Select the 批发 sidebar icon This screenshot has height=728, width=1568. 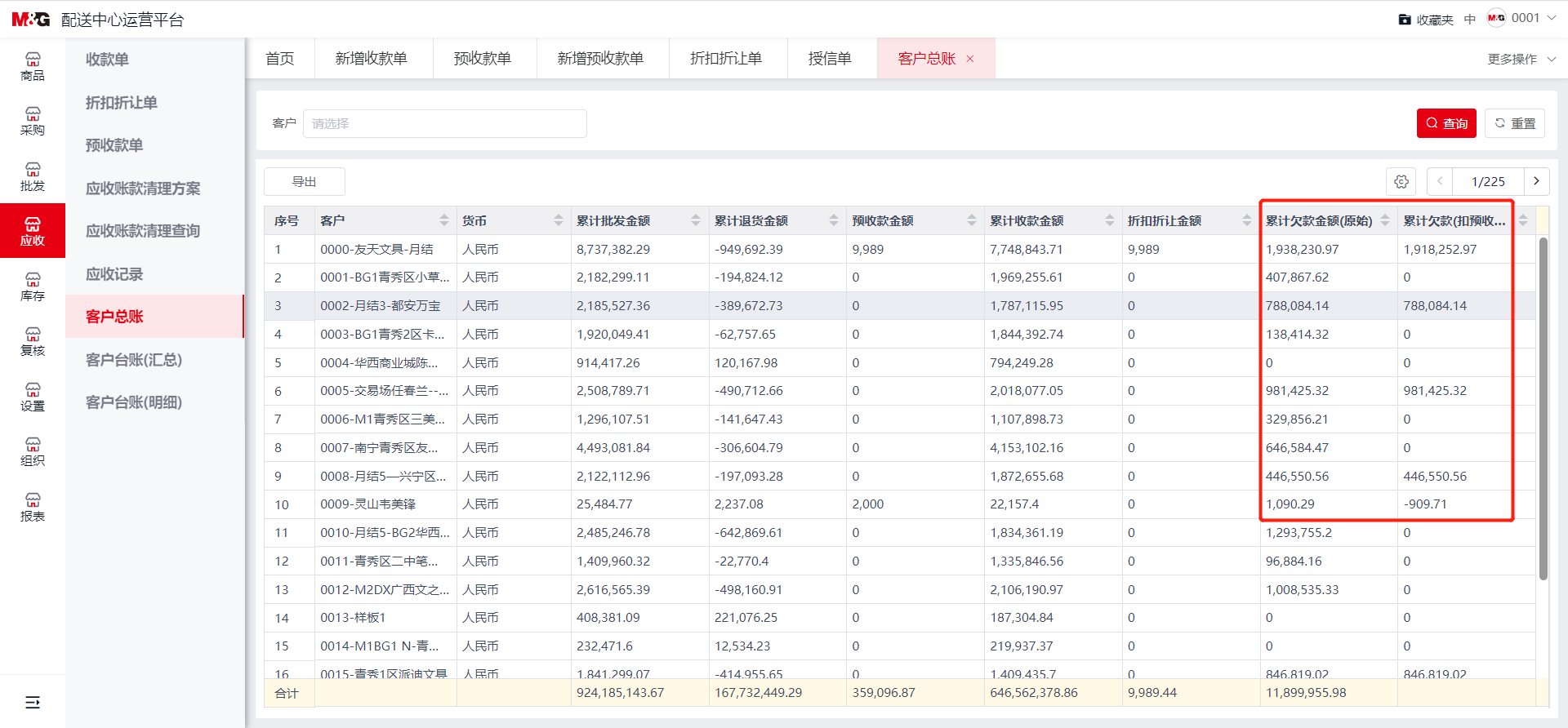(x=33, y=176)
